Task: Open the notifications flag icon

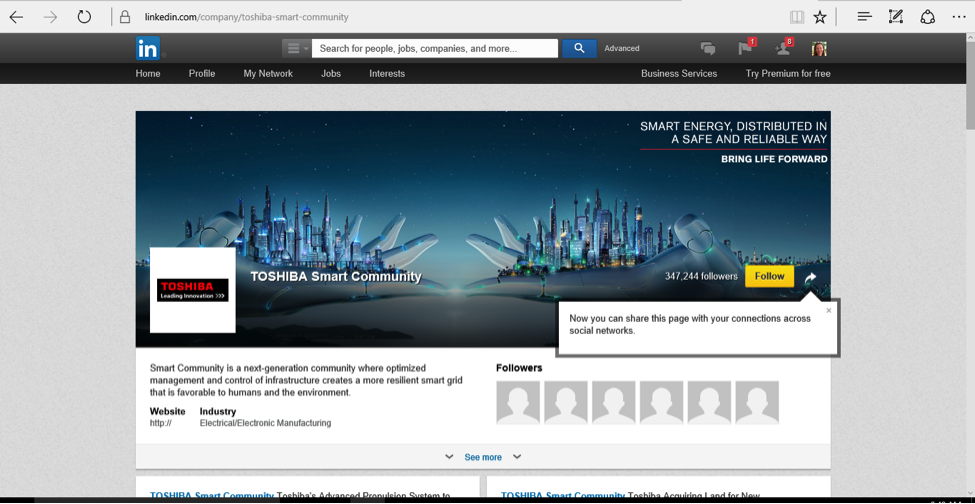Action: (x=745, y=48)
